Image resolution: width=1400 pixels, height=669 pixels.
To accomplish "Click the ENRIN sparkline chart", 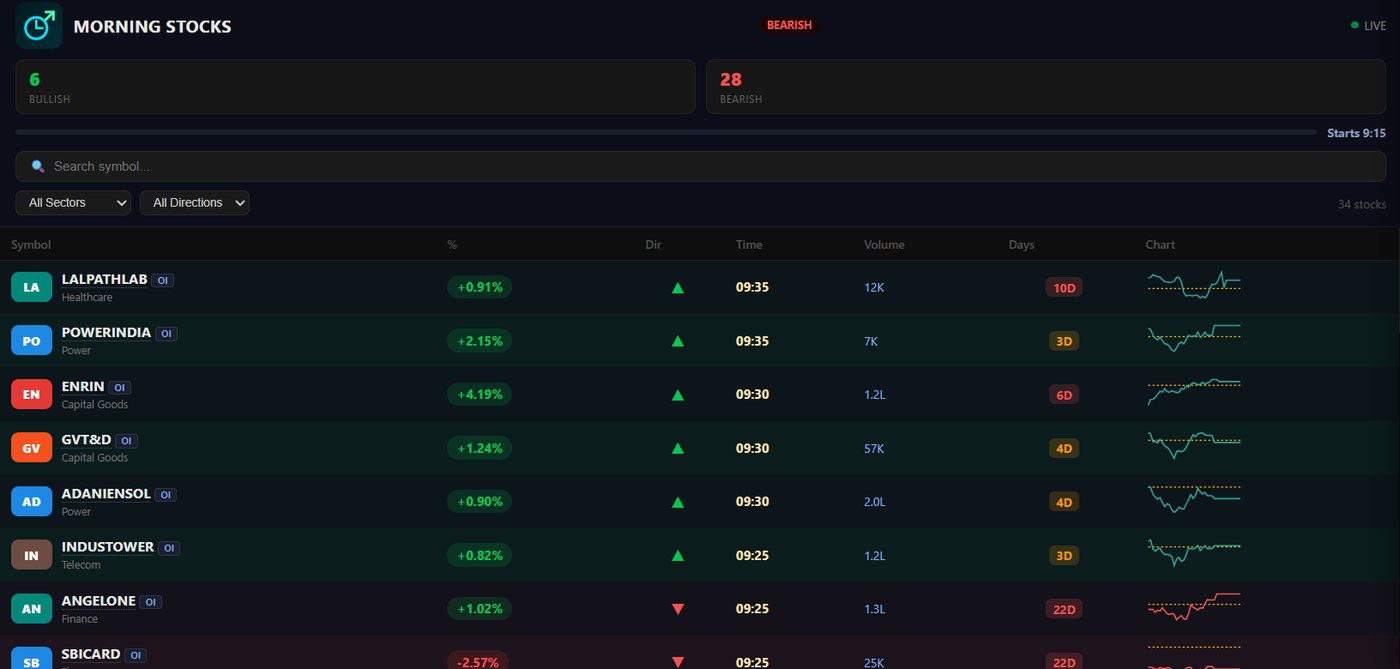I will click(x=1194, y=391).
